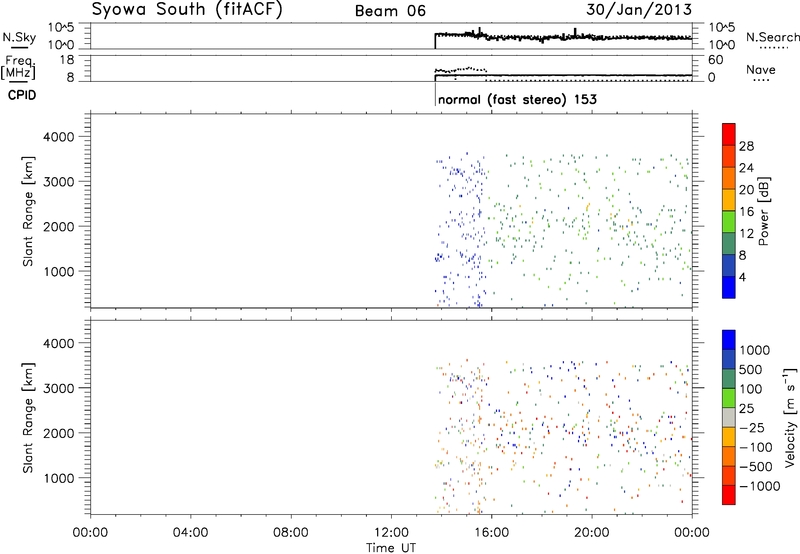Screen dimensions: 800x554
Task: Click the "04:00" time tick label
Action: tap(190, 533)
